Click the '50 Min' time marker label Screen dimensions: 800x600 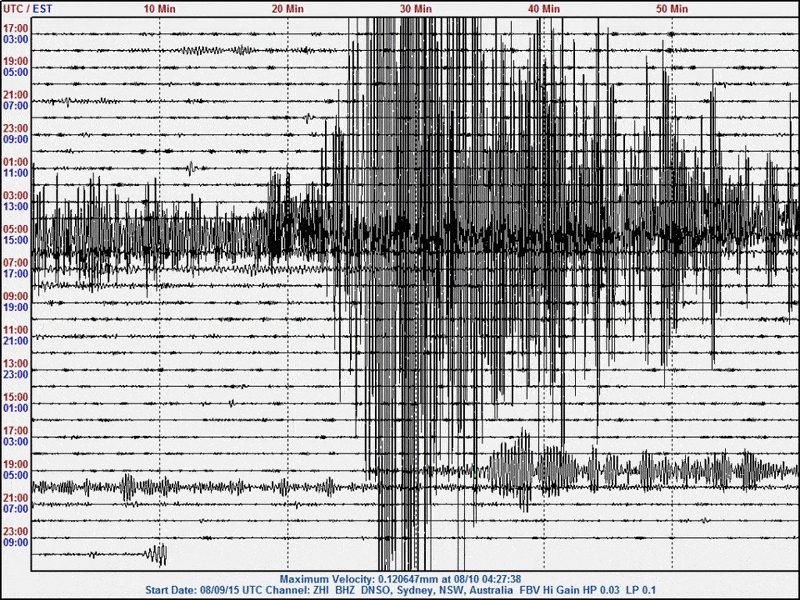pyautogui.click(x=672, y=9)
